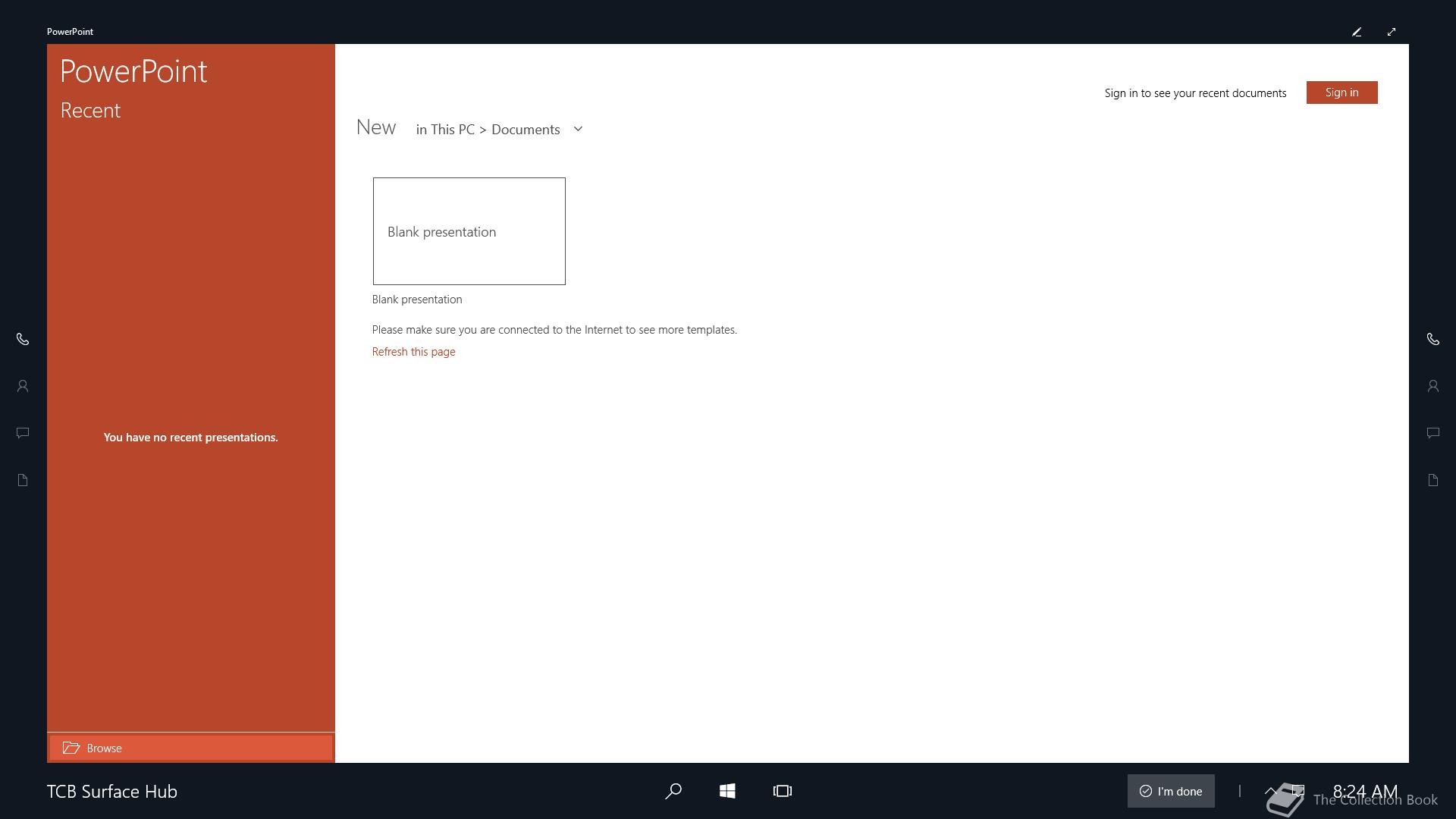Open Task View on the taskbar
Viewport: 1456px width, 819px height.
pyautogui.click(x=783, y=791)
